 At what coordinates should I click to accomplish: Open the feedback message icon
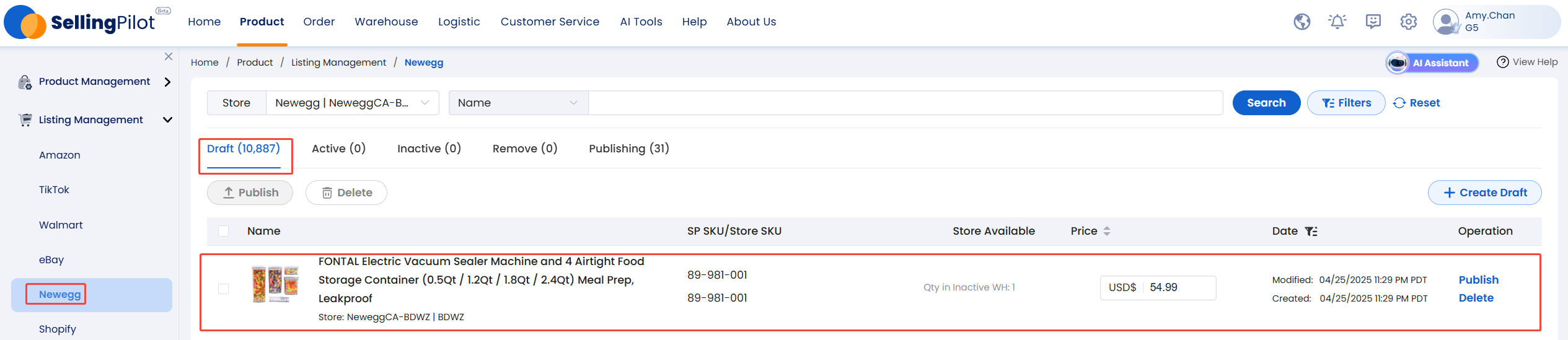point(1373,22)
